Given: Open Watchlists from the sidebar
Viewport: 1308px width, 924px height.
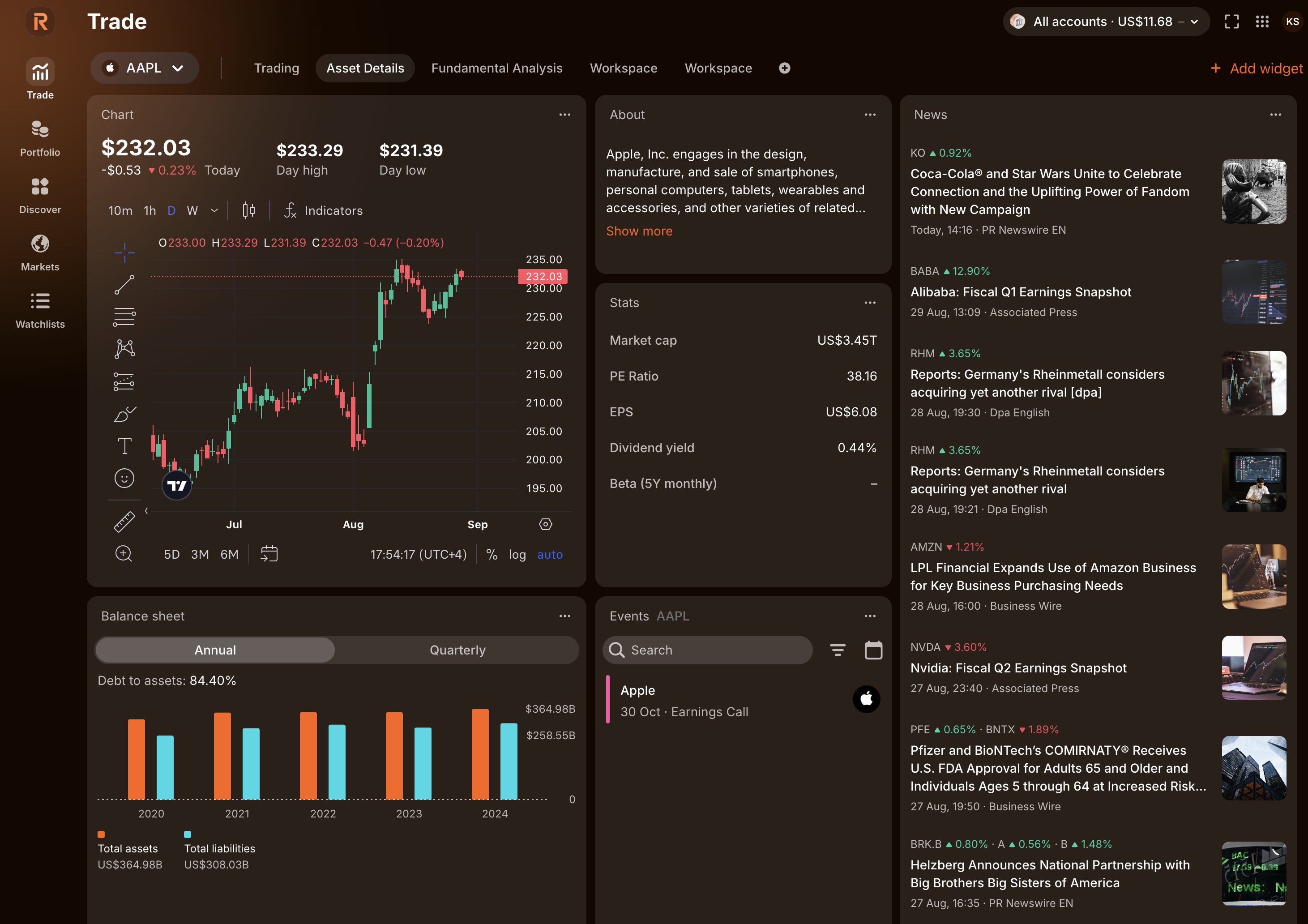Looking at the screenshot, I should (40, 310).
